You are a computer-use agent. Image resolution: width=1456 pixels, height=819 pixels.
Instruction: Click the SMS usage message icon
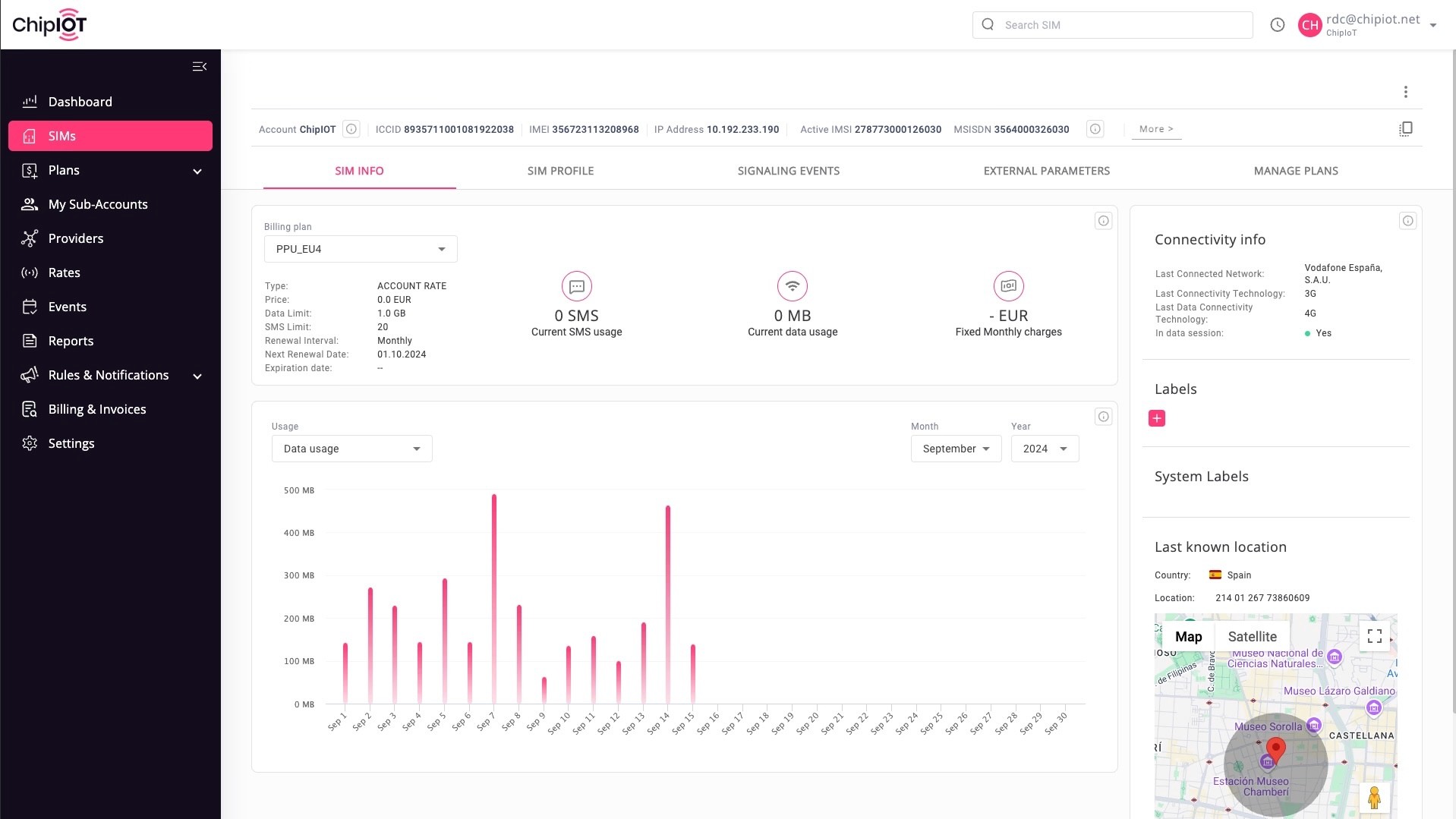pos(577,286)
